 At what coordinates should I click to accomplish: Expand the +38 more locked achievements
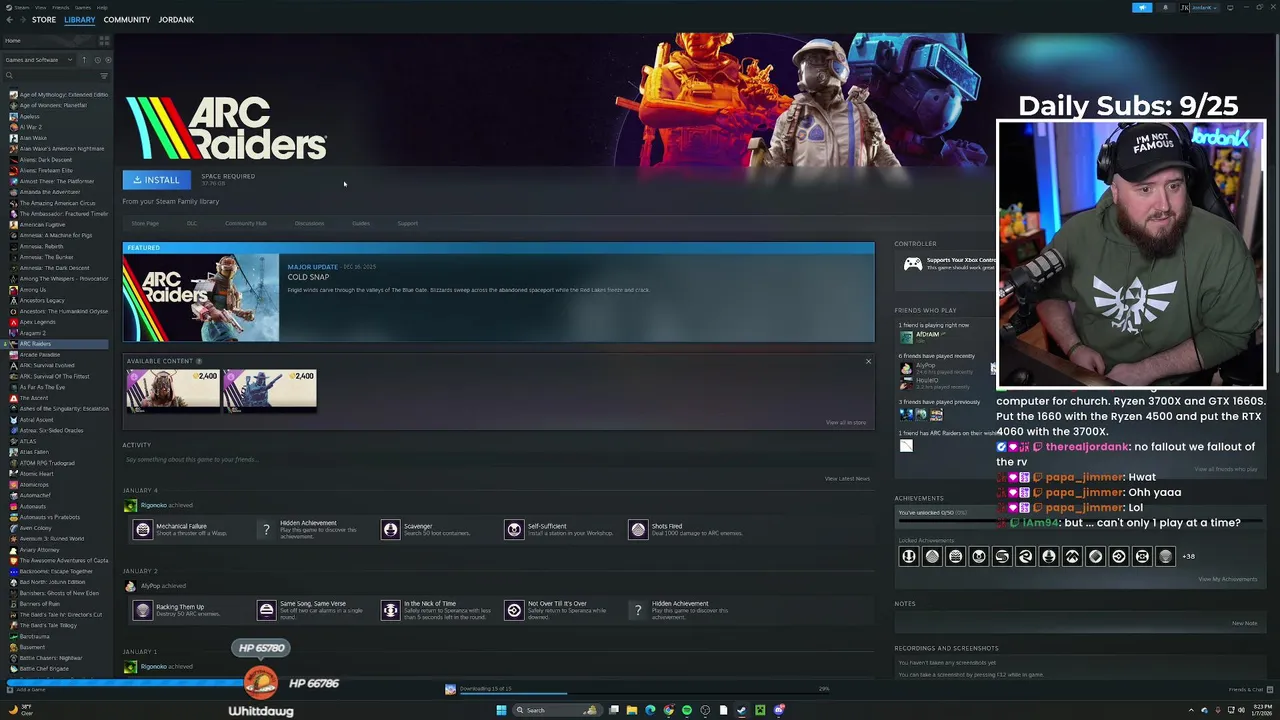pyautogui.click(x=1188, y=556)
